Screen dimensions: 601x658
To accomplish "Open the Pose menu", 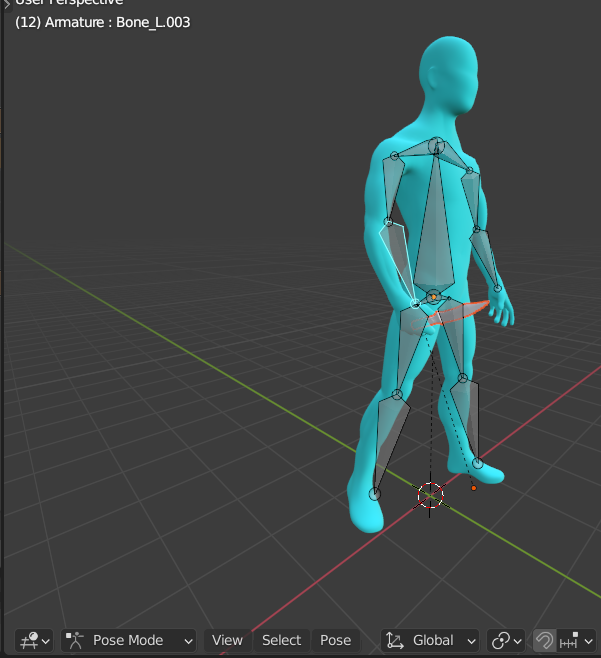I will click(x=335, y=640).
